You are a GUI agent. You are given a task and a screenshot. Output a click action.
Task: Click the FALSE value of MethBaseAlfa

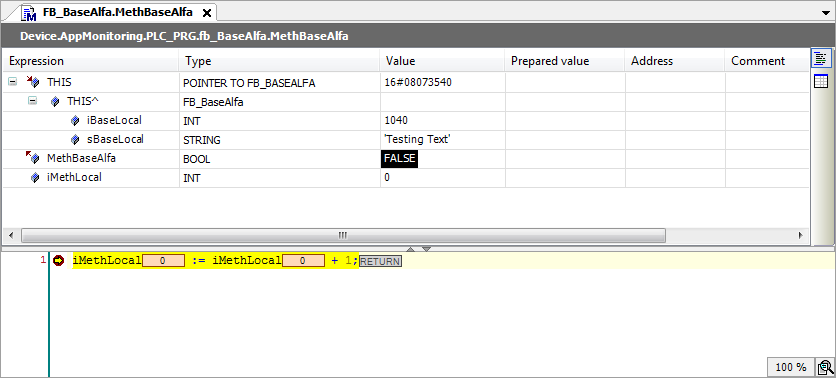(399, 159)
